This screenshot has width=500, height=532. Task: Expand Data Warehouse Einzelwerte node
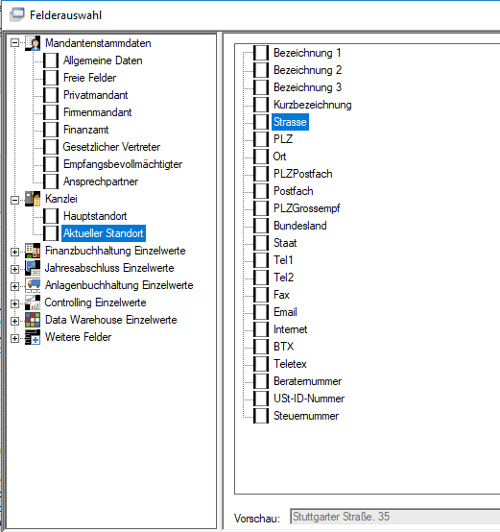pos(15,321)
